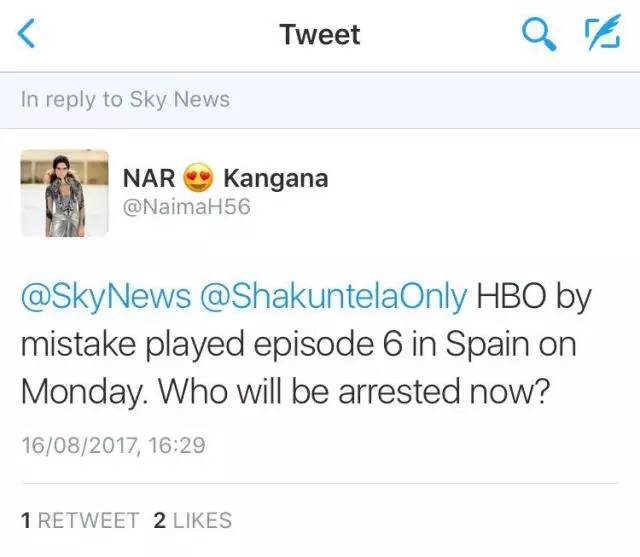Click the likes count number 2
This screenshot has height=557, width=640.
click(160, 520)
